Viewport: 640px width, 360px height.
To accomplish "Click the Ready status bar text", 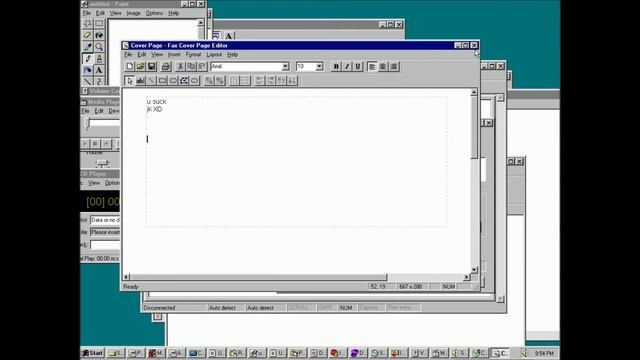I will tap(131, 287).
